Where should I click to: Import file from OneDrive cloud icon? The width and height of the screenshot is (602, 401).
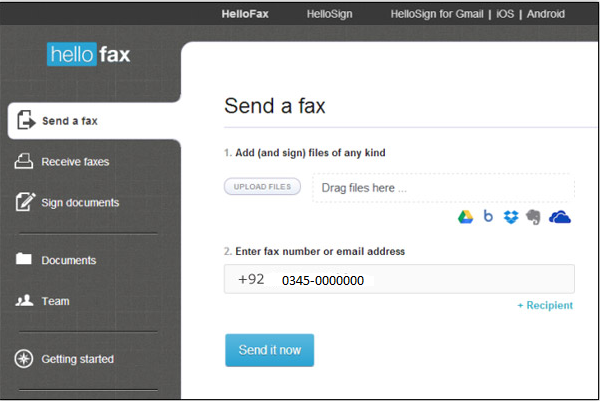pyautogui.click(x=560, y=217)
